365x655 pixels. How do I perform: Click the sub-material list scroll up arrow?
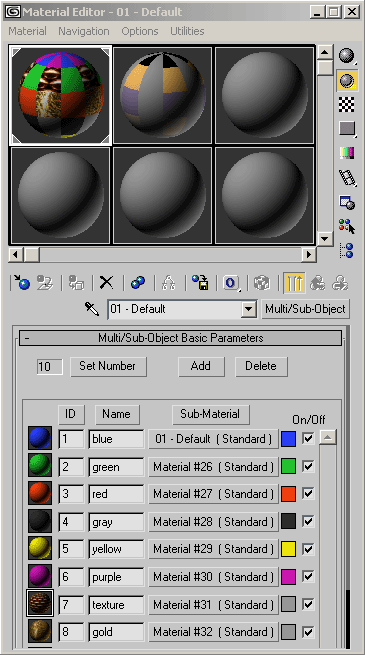[x=328, y=437]
